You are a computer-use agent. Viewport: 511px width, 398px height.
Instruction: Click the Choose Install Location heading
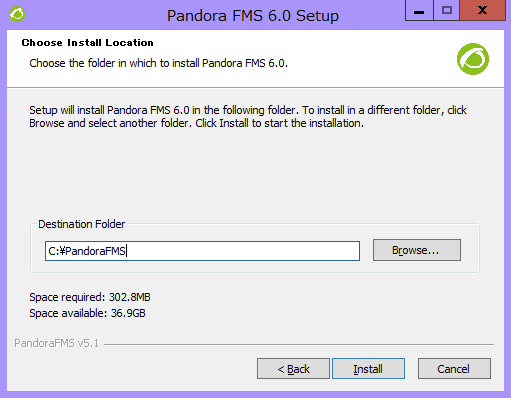[x=88, y=43]
